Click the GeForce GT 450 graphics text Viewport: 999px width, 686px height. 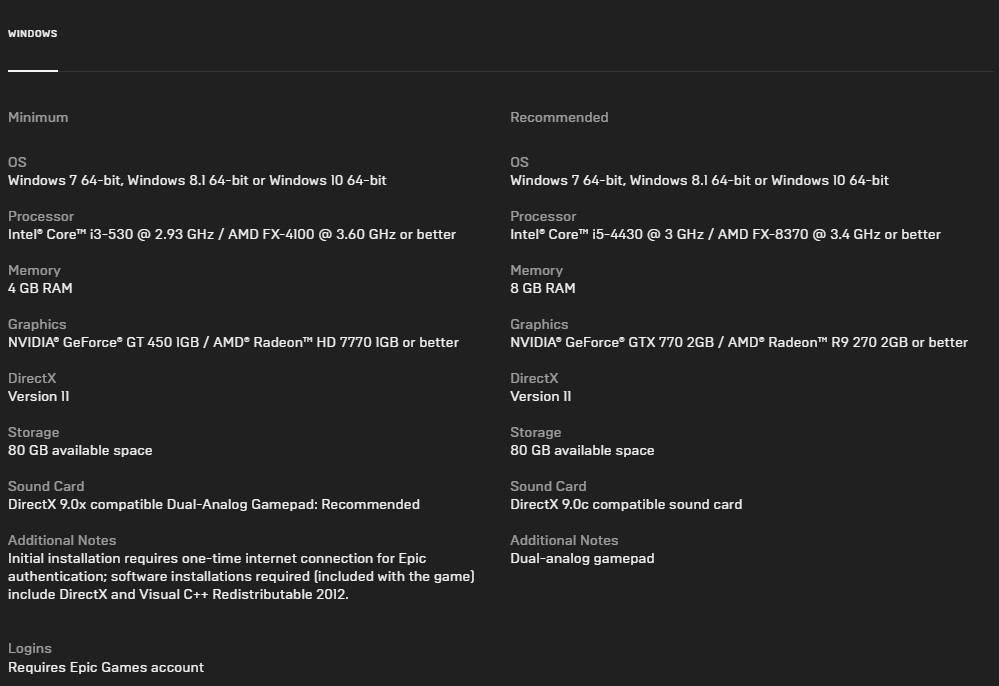click(x=233, y=343)
